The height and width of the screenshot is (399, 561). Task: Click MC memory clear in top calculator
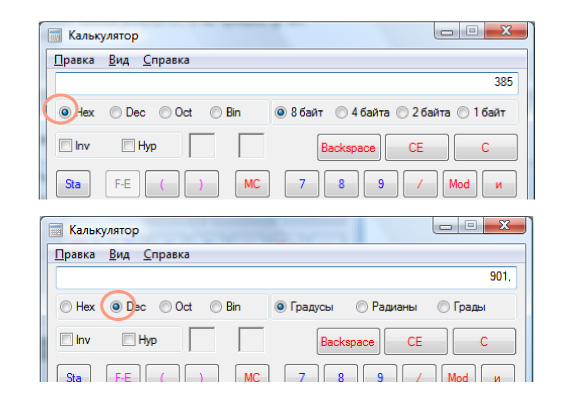[x=252, y=184]
